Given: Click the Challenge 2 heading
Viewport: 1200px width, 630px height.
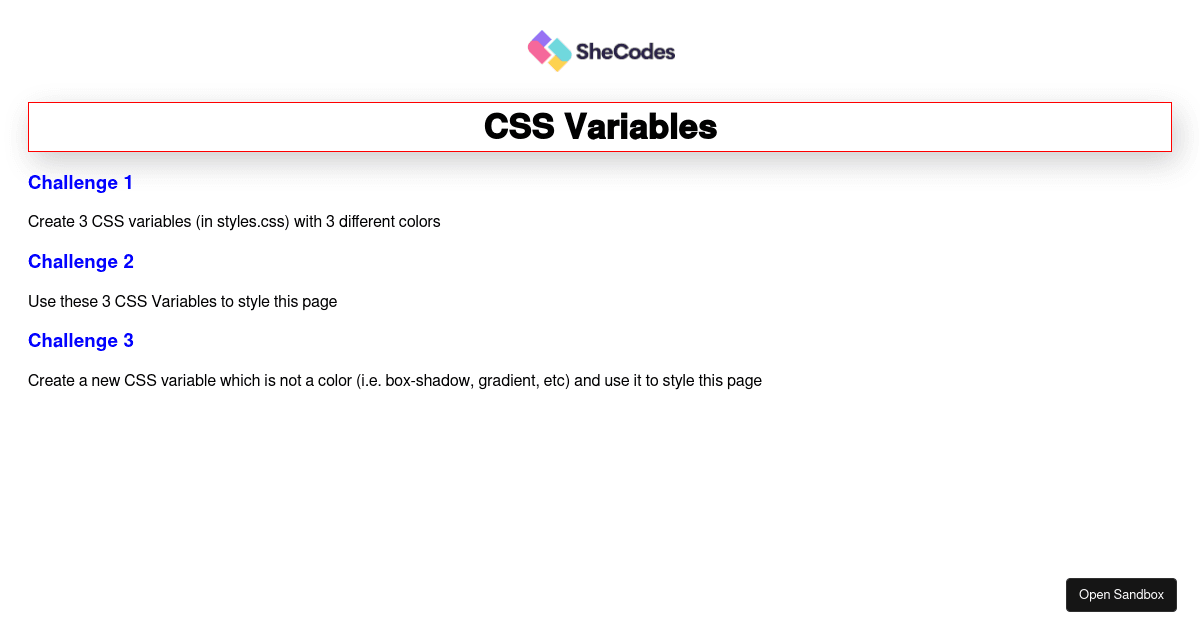Looking at the screenshot, I should tap(81, 262).
